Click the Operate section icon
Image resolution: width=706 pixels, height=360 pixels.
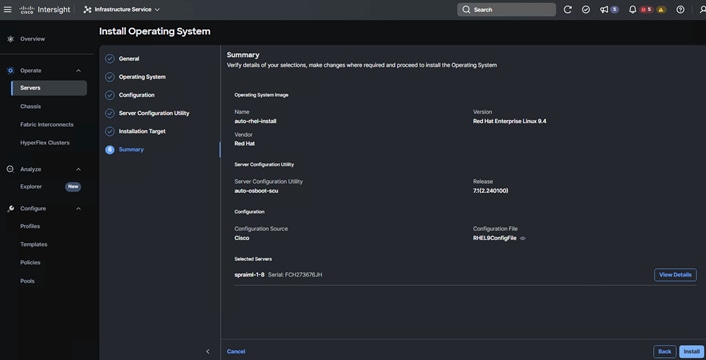click(x=10, y=71)
